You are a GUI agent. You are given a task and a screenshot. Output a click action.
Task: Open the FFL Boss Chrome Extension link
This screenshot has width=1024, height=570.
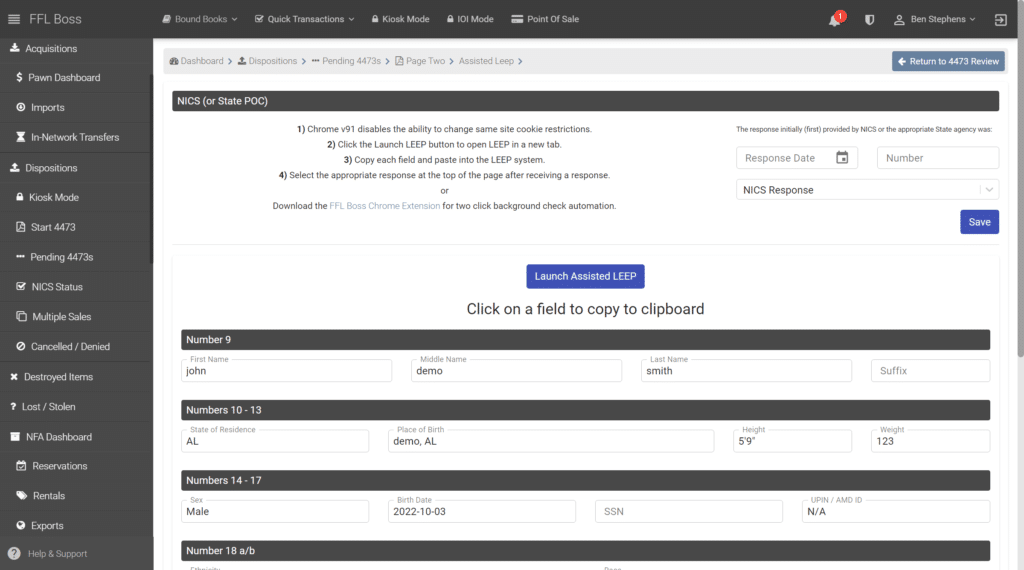(385, 206)
